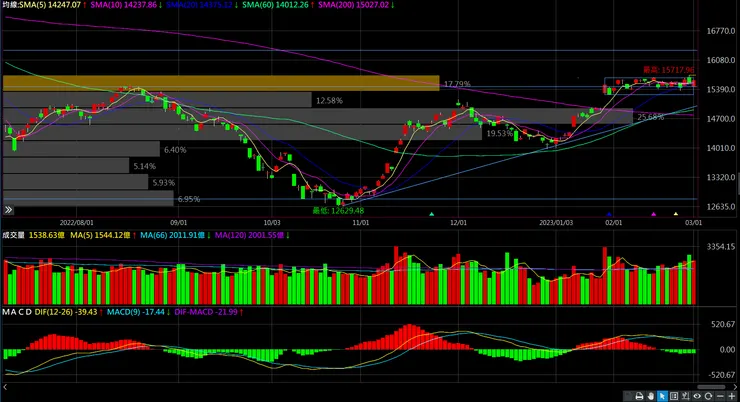Click the highest price 15717.96 label
Image resolution: width=740 pixels, height=402 pixels.
669,70
